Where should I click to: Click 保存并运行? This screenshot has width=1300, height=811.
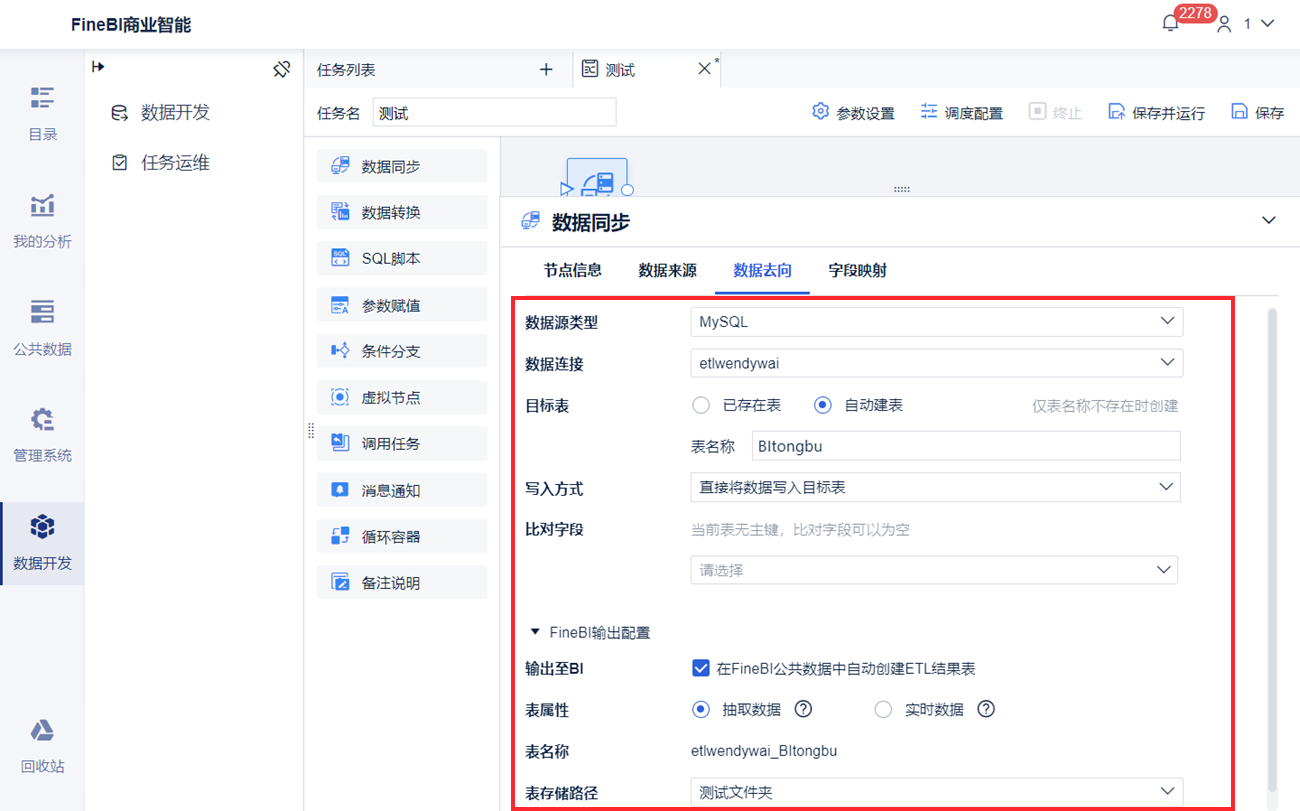pyautogui.click(x=1157, y=113)
